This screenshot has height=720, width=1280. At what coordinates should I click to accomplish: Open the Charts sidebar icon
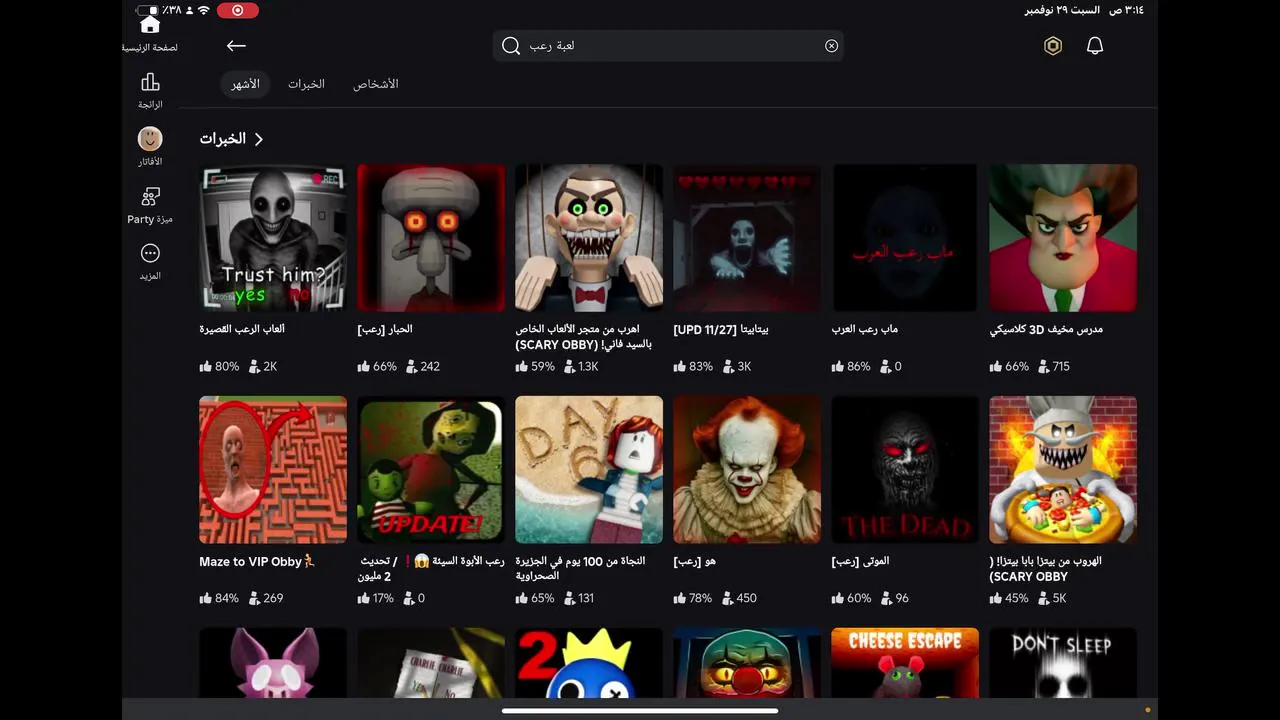150,82
